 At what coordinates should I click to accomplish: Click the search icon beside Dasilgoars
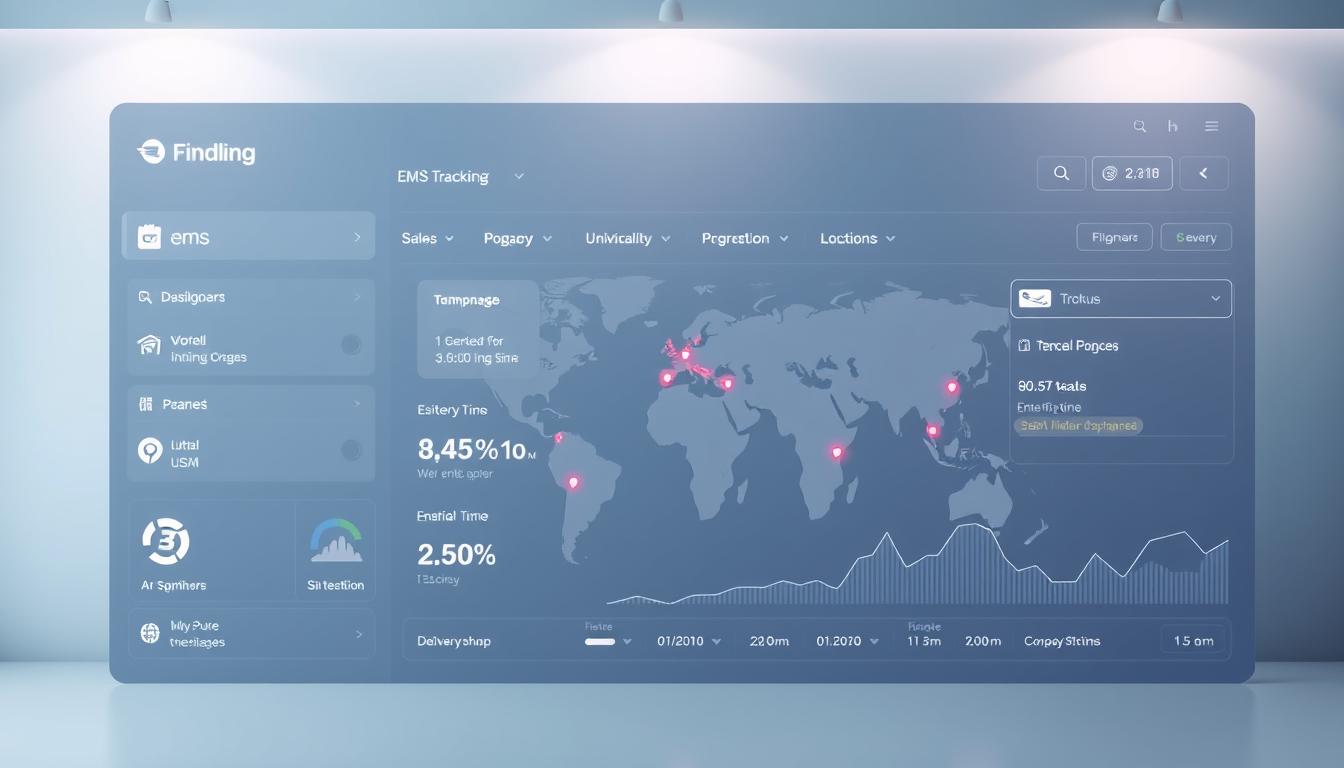click(x=145, y=297)
